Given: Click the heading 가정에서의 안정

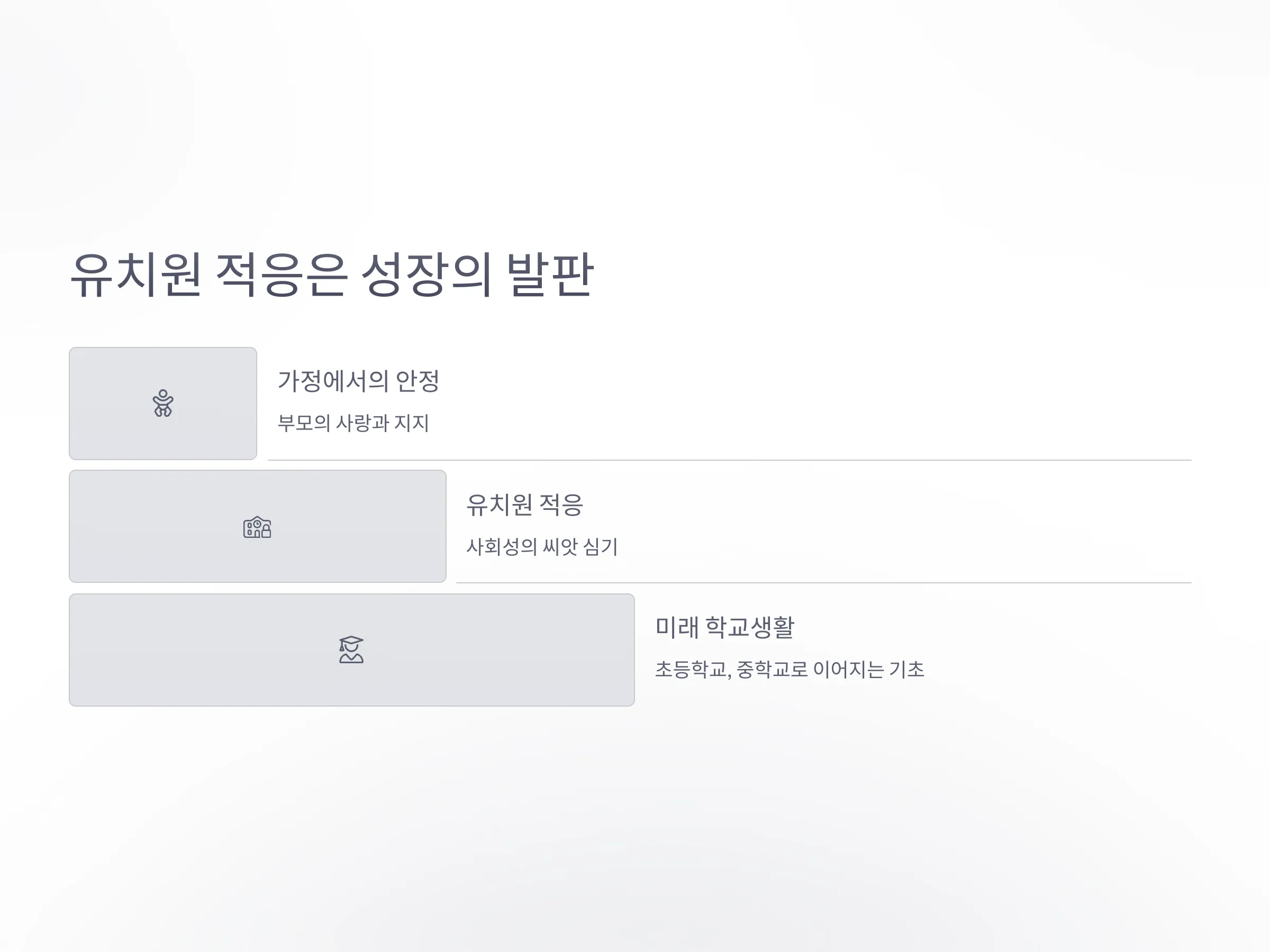Looking at the screenshot, I should pos(359,381).
